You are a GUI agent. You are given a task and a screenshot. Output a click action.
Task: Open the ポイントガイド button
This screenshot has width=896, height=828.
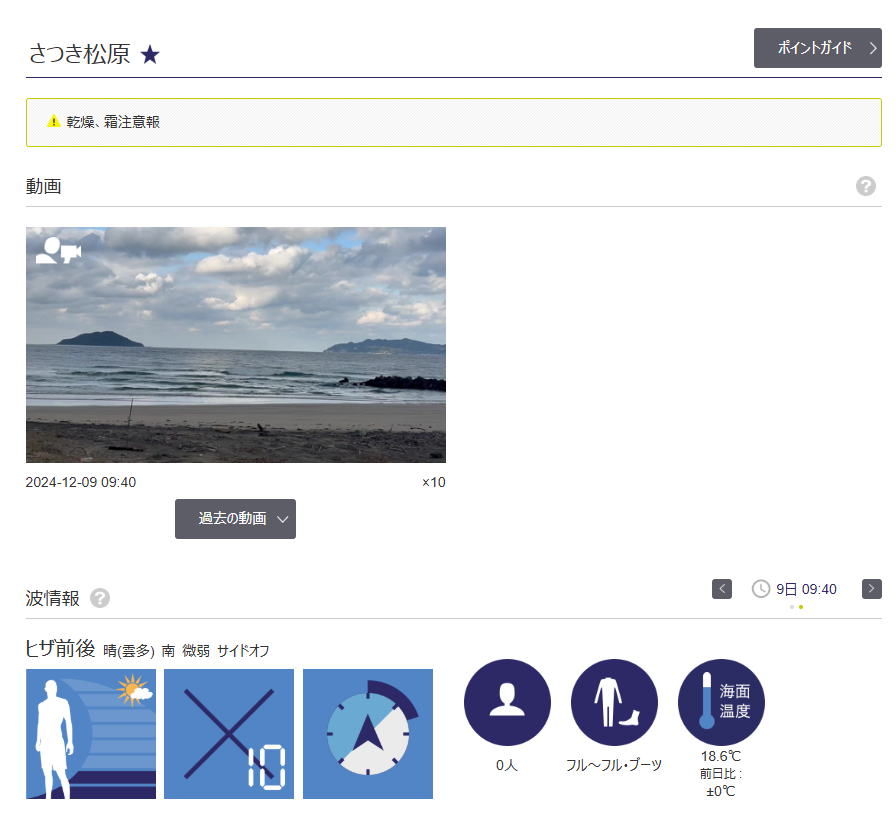[x=818, y=48]
